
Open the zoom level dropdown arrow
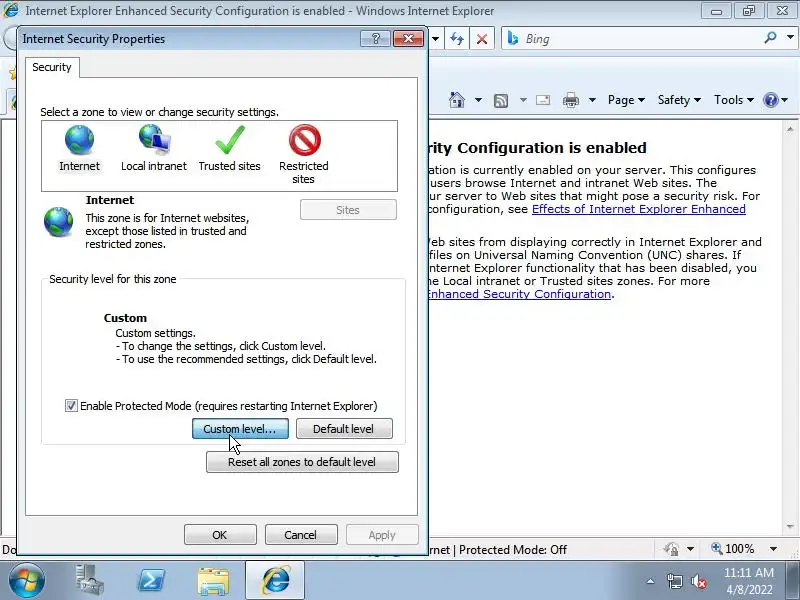coord(773,549)
